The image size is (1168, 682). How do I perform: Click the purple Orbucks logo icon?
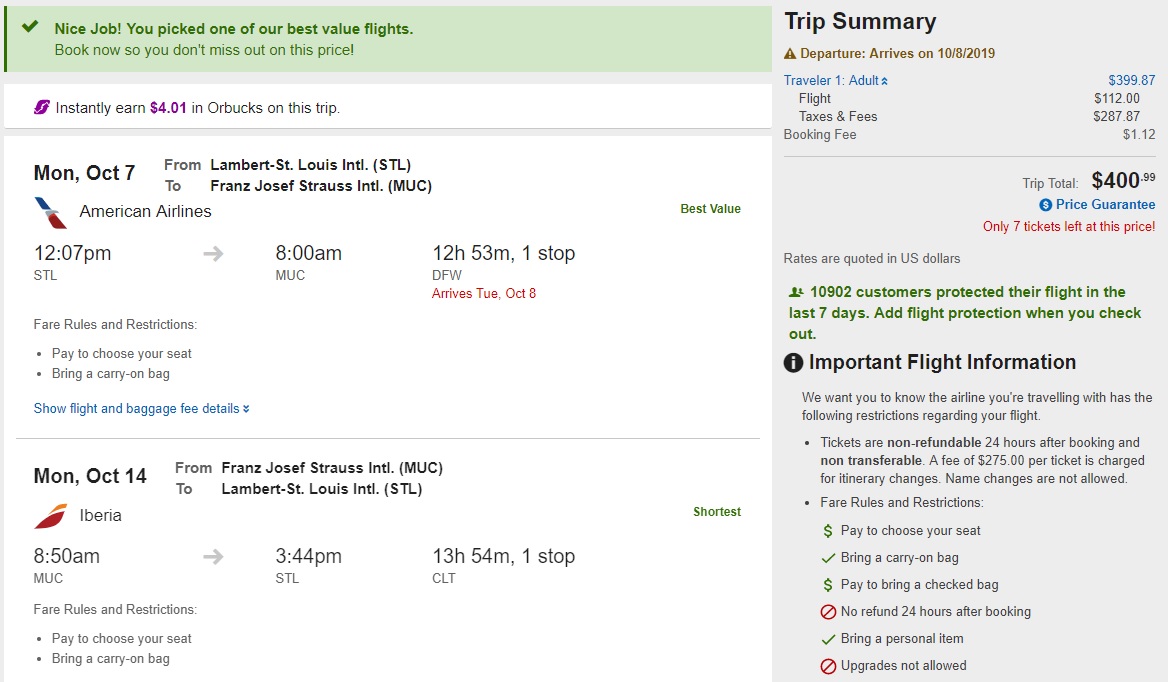point(42,107)
